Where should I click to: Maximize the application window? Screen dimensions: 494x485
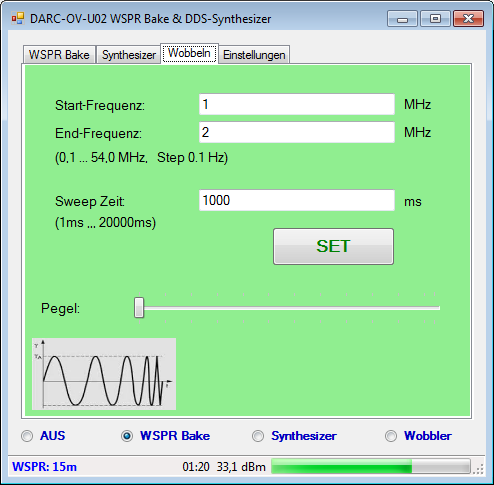point(435,18)
